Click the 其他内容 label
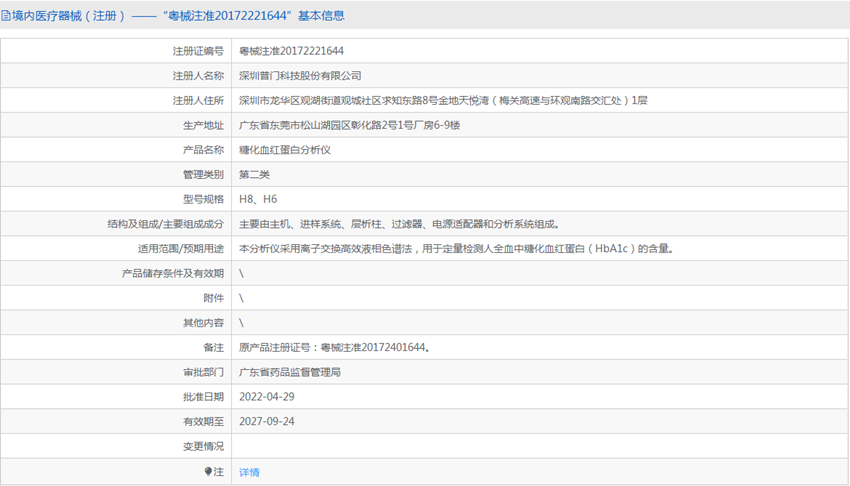The width and height of the screenshot is (850, 486). pos(203,323)
